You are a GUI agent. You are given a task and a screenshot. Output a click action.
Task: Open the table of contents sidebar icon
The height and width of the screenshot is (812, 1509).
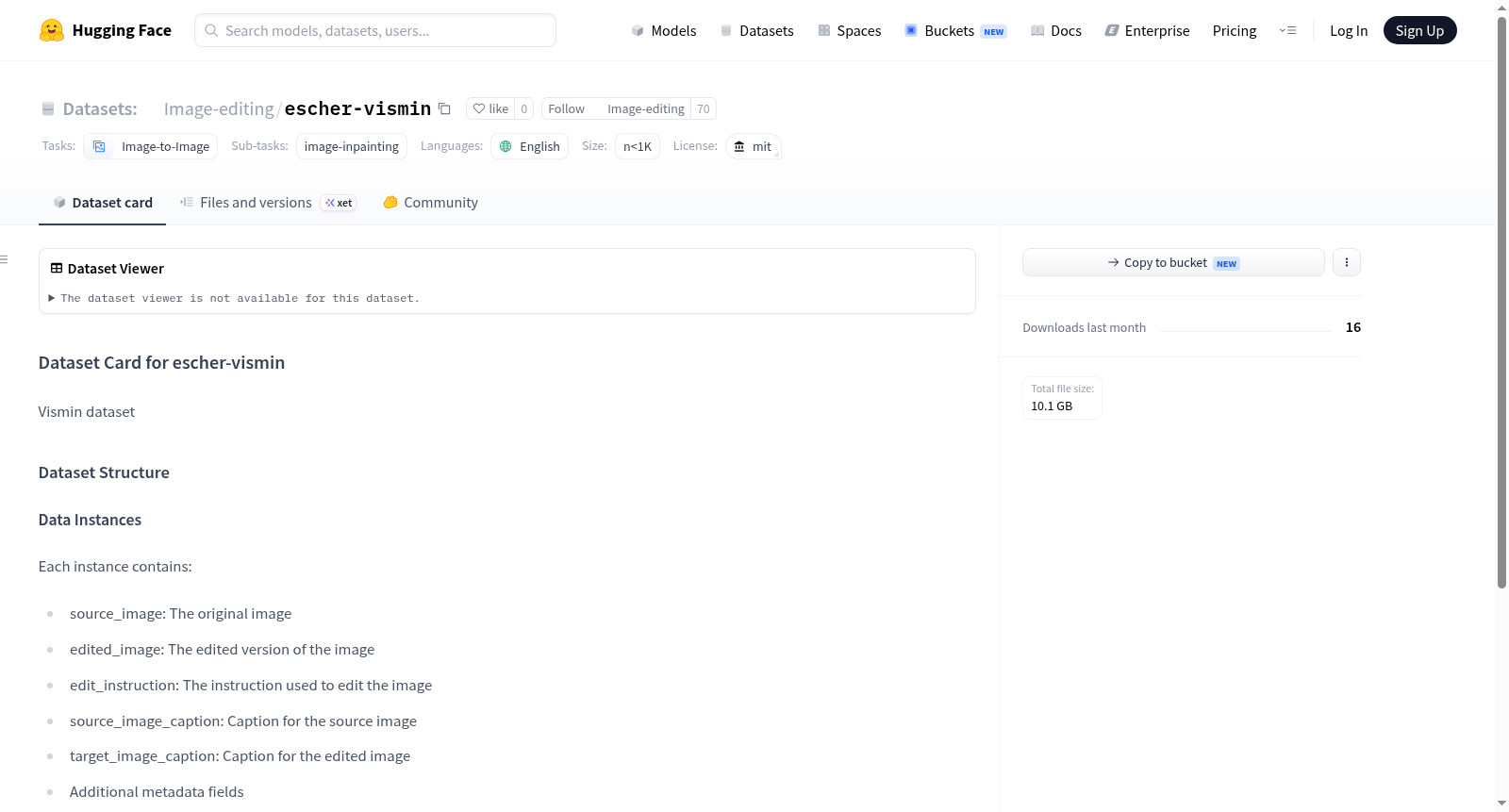point(4,259)
